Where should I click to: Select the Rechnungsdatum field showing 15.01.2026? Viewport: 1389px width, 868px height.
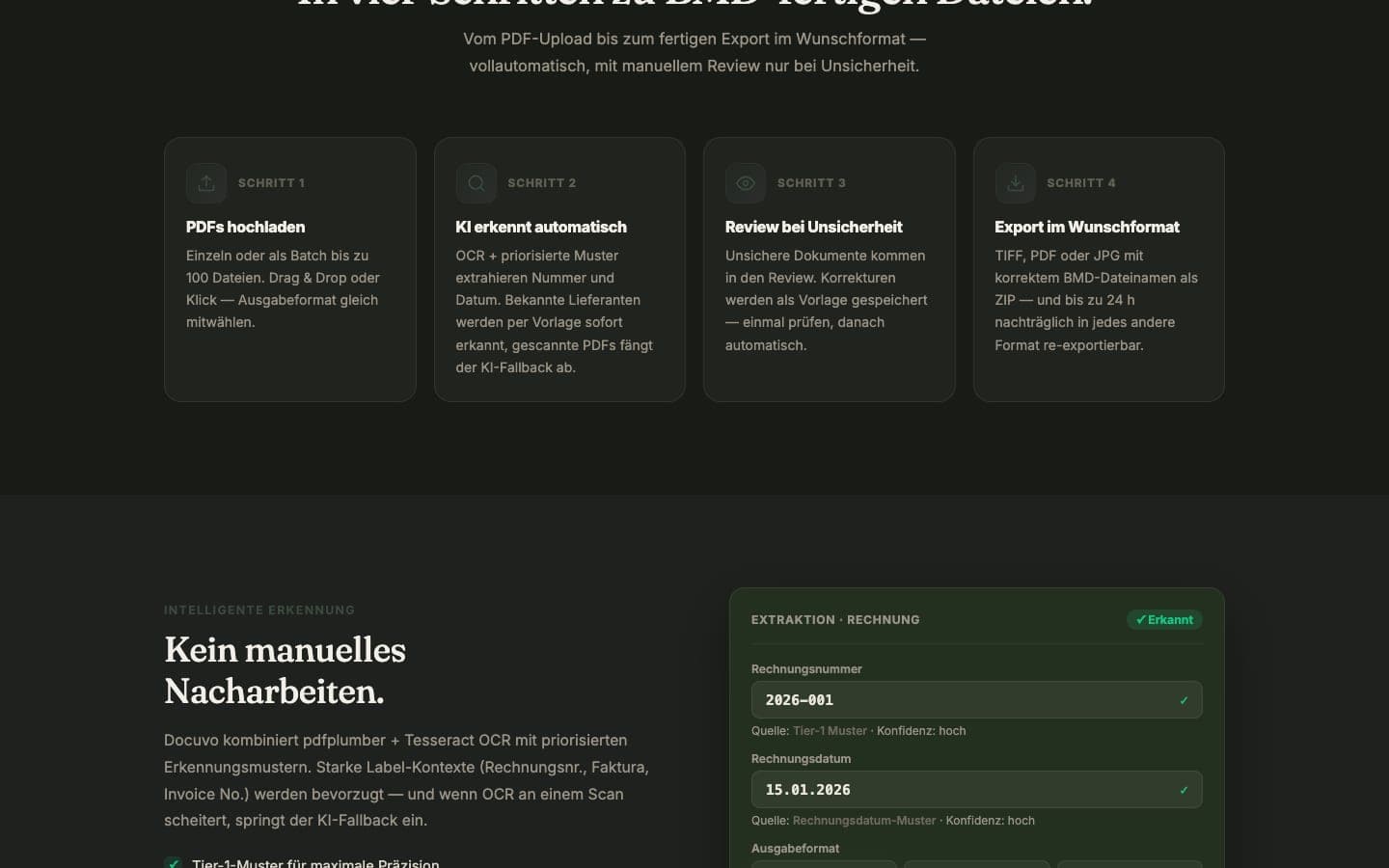click(976, 790)
